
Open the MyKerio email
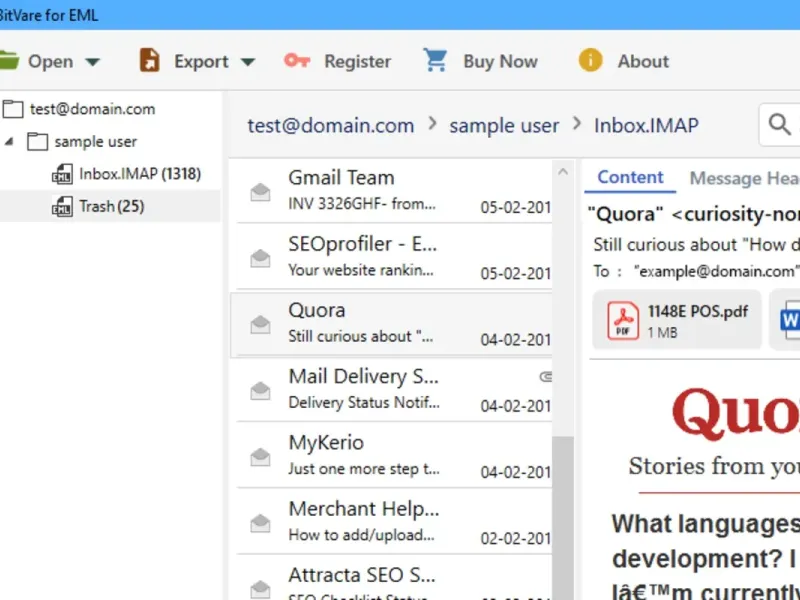click(393, 456)
